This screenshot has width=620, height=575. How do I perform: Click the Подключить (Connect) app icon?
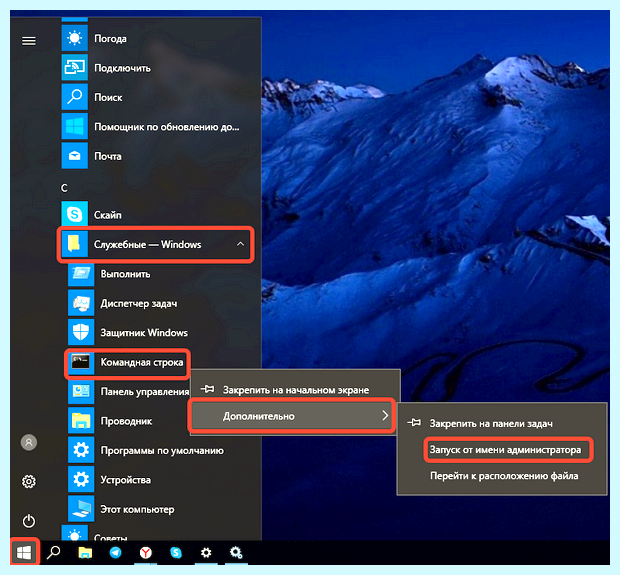(74, 68)
